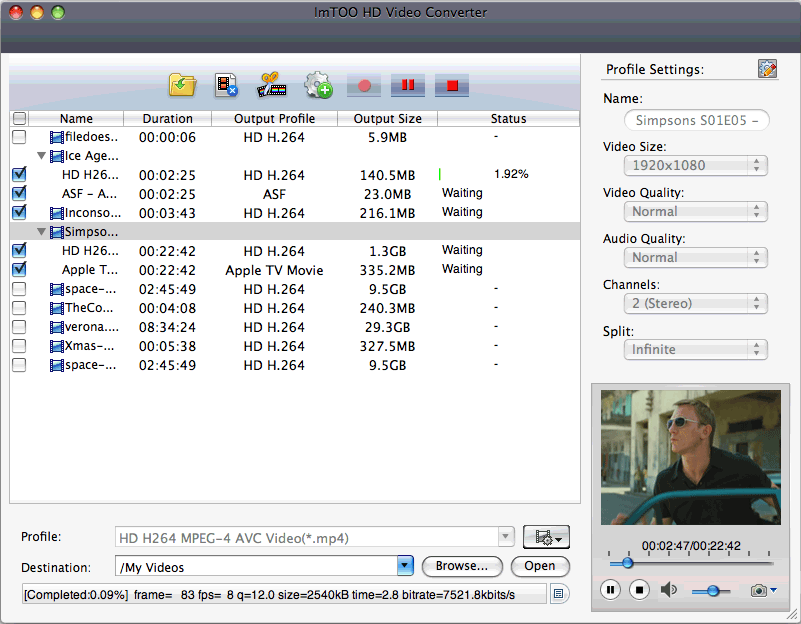
Task: Select the 29.3GB output size cell
Action: point(387,327)
